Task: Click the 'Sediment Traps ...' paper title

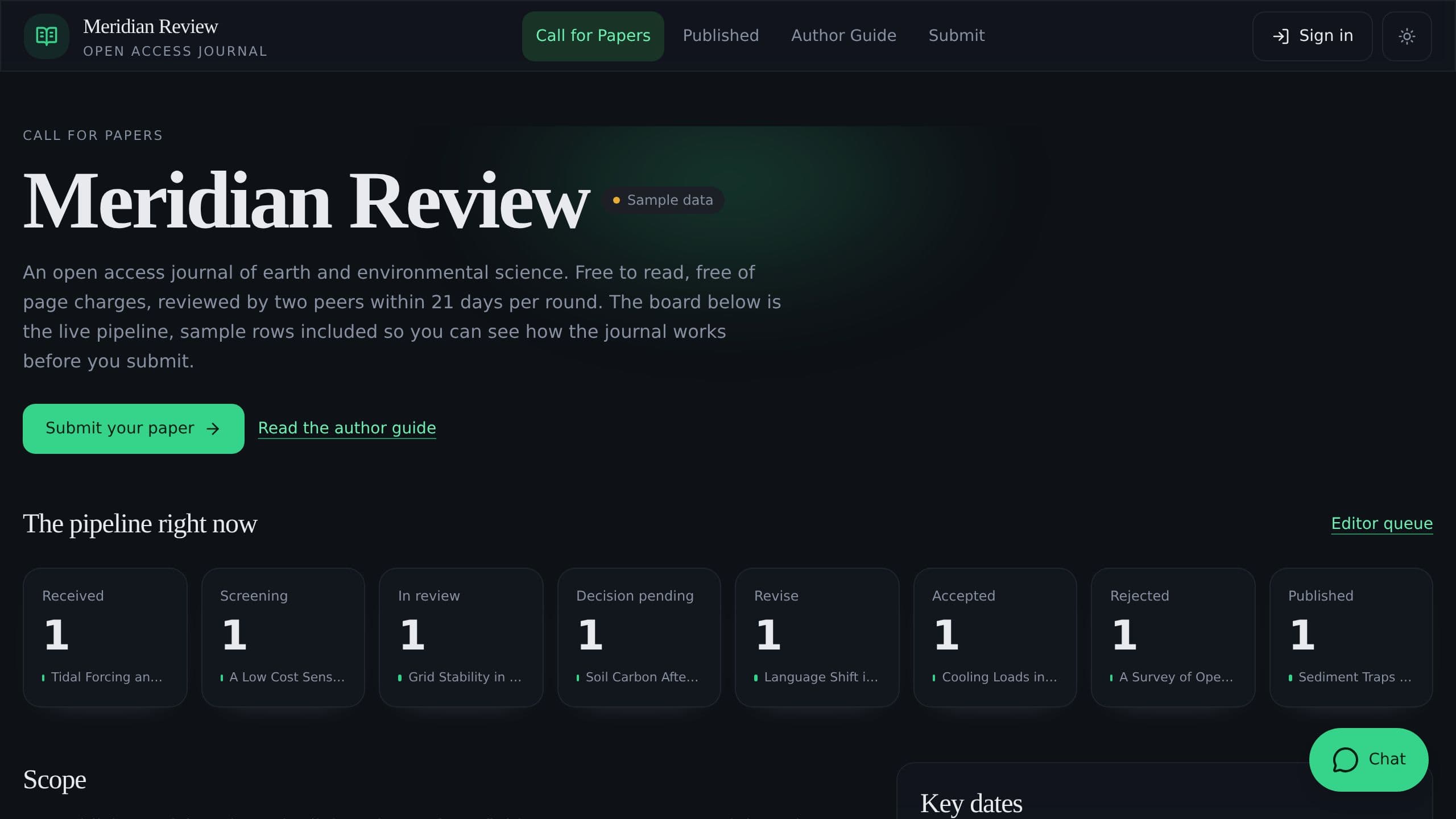Action: [x=1355, y=677]
